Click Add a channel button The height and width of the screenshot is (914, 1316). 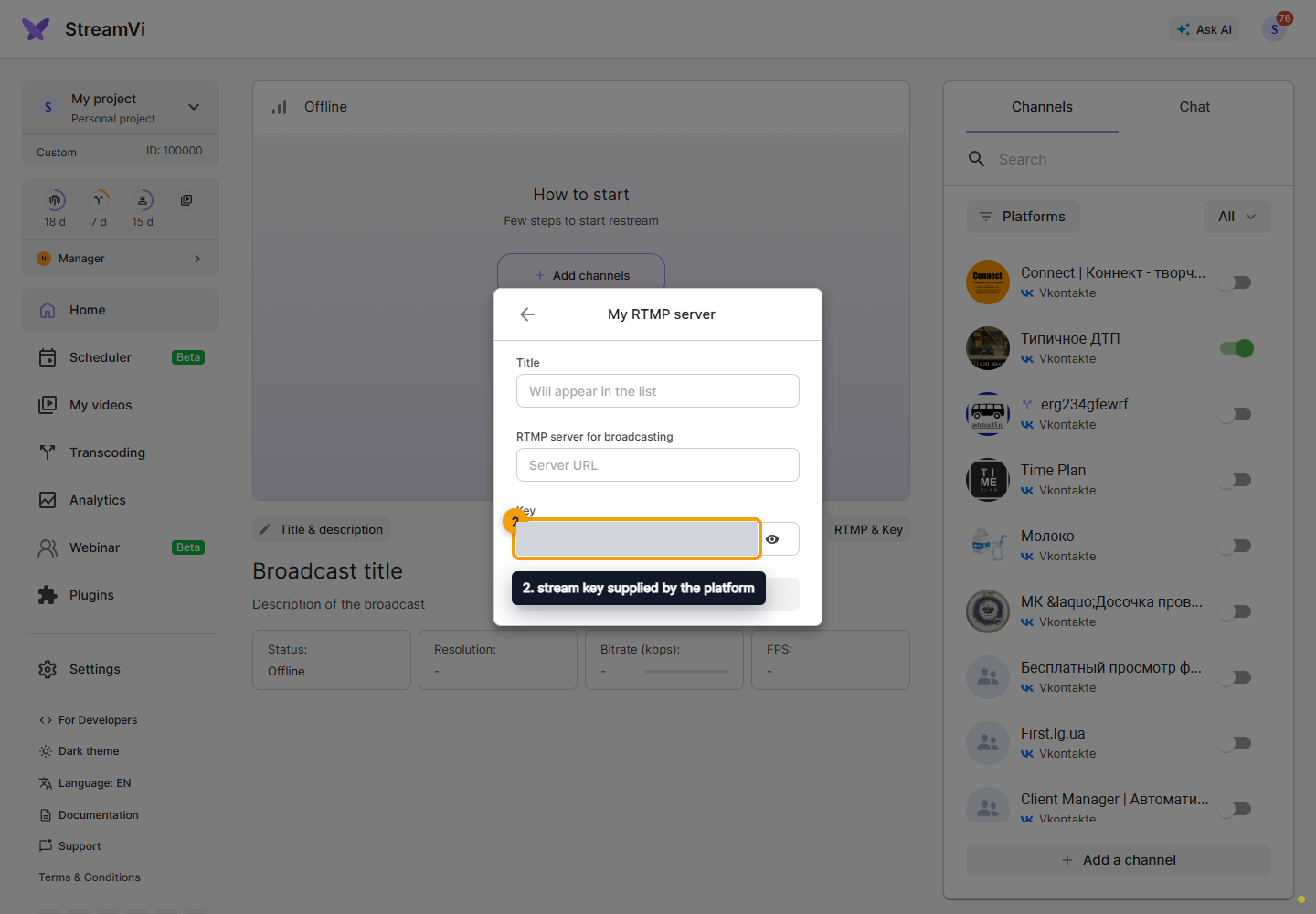pos(1119,860)
